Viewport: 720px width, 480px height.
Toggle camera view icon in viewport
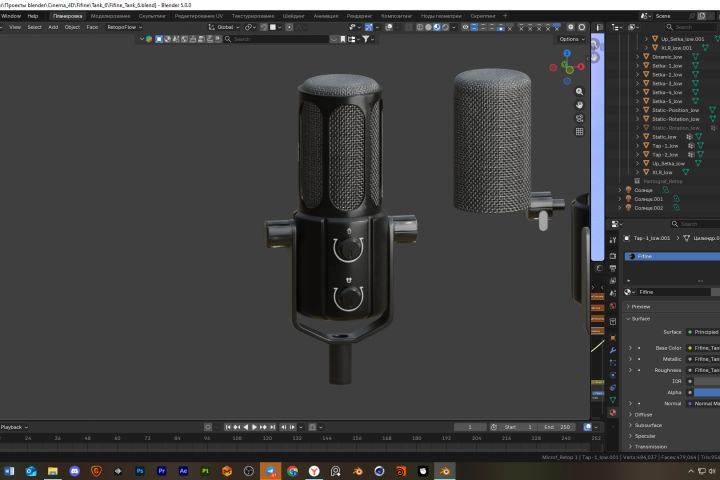click(580, 118)
